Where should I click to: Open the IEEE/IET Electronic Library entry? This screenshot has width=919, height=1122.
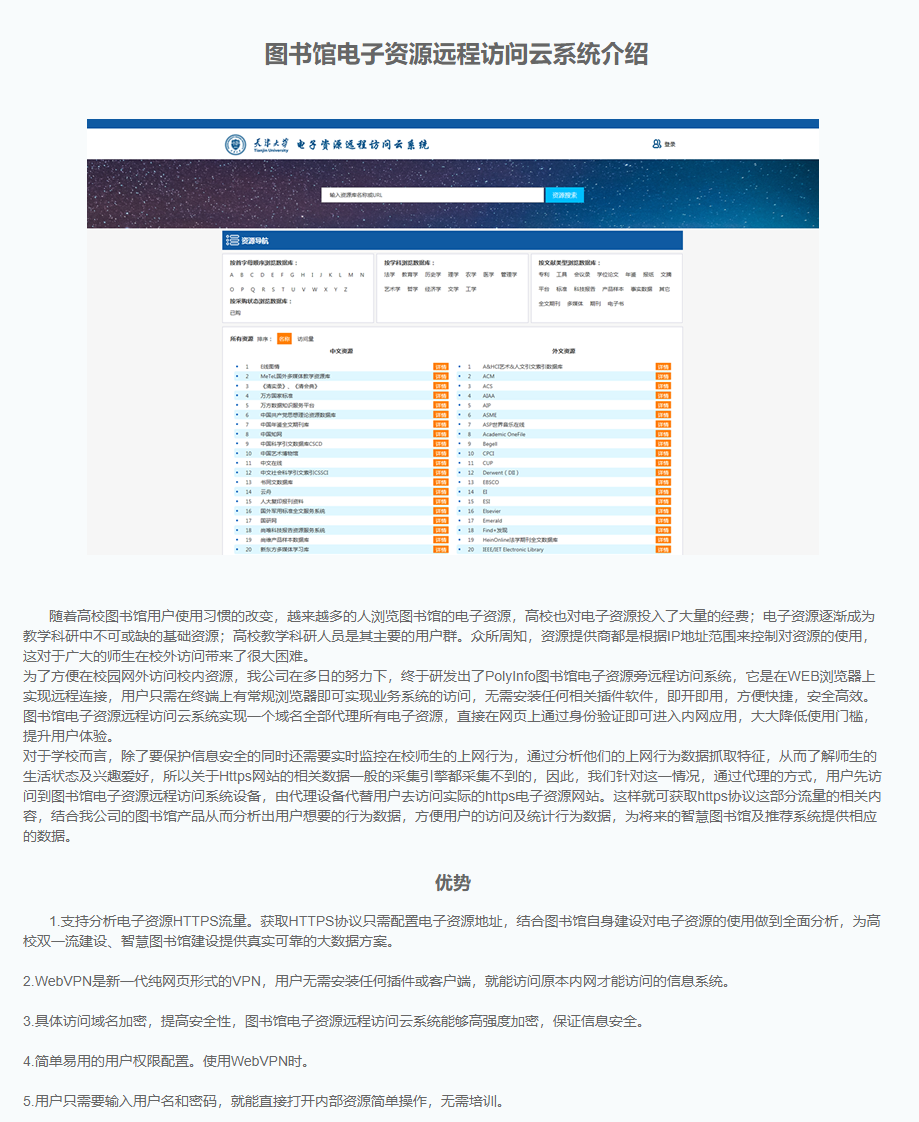[x=513, y=550]
